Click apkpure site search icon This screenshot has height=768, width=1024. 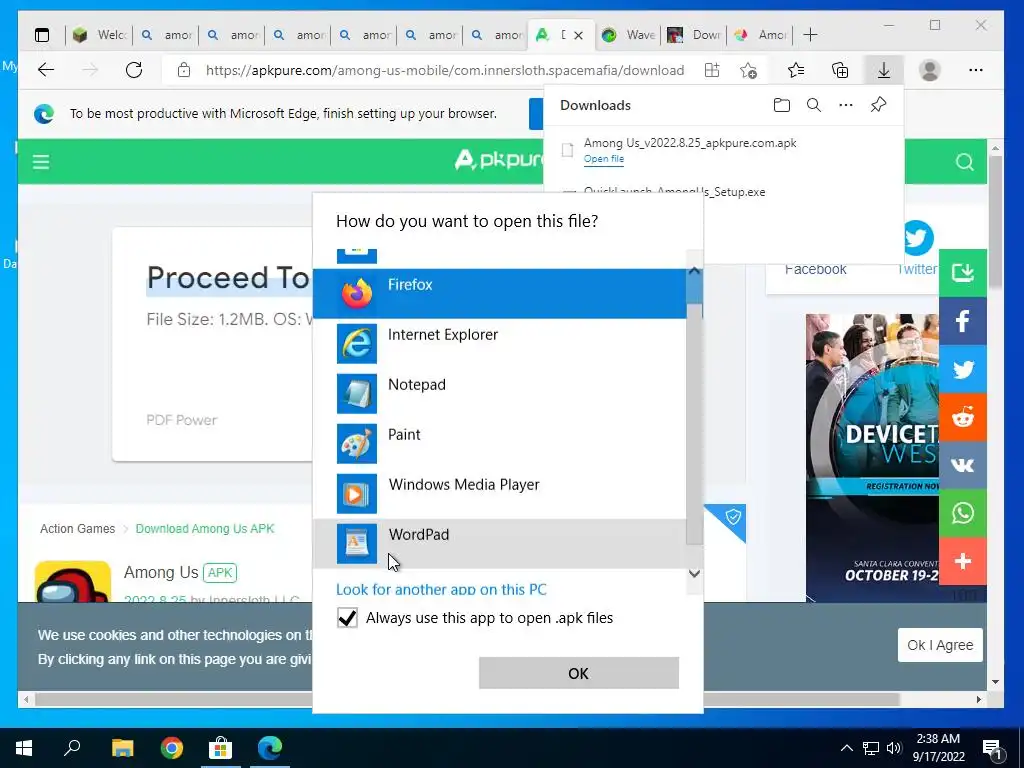965,162
